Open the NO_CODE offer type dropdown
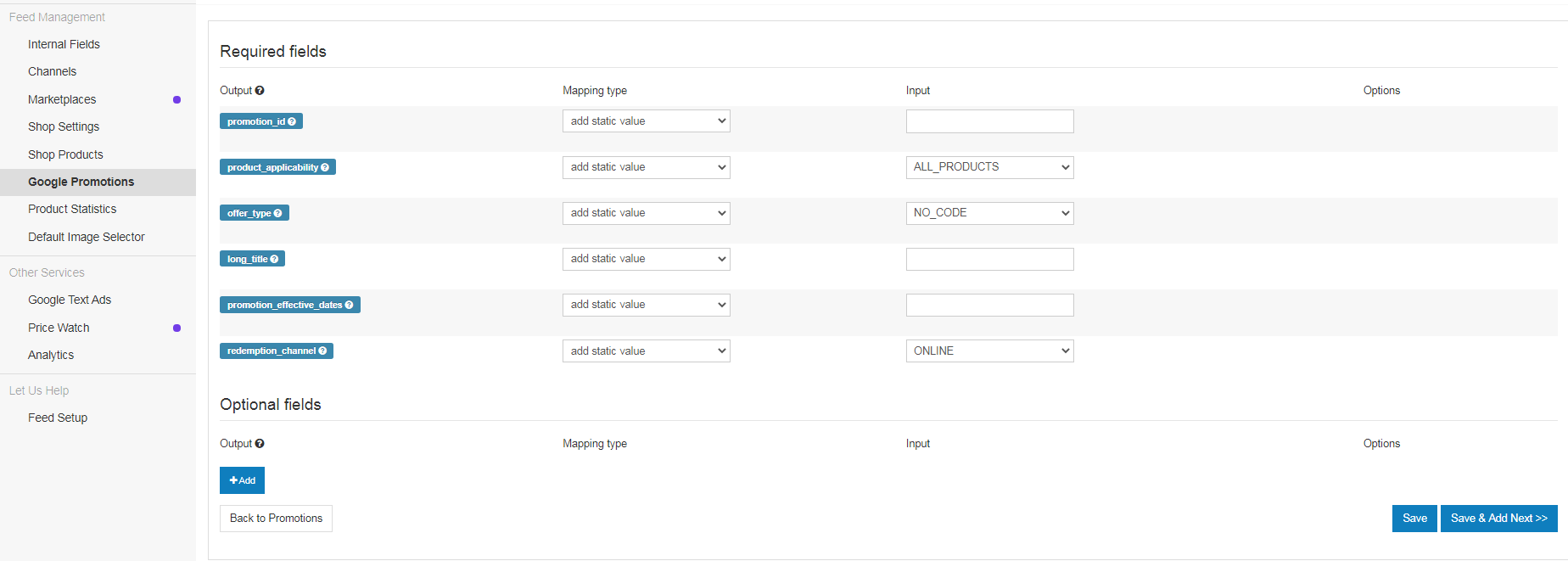 989,213
